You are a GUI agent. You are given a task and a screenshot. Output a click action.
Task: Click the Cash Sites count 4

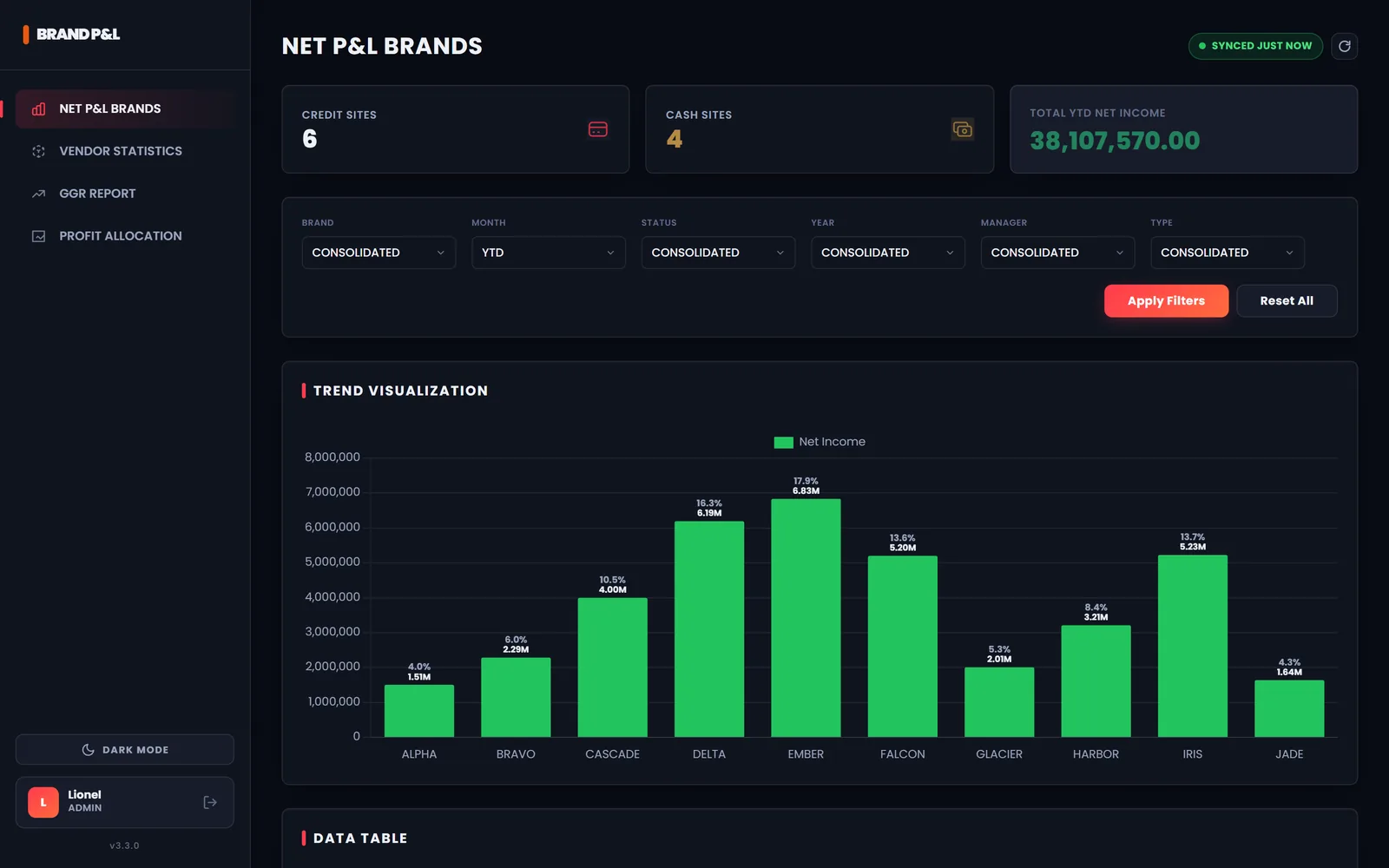click(675, 139)
